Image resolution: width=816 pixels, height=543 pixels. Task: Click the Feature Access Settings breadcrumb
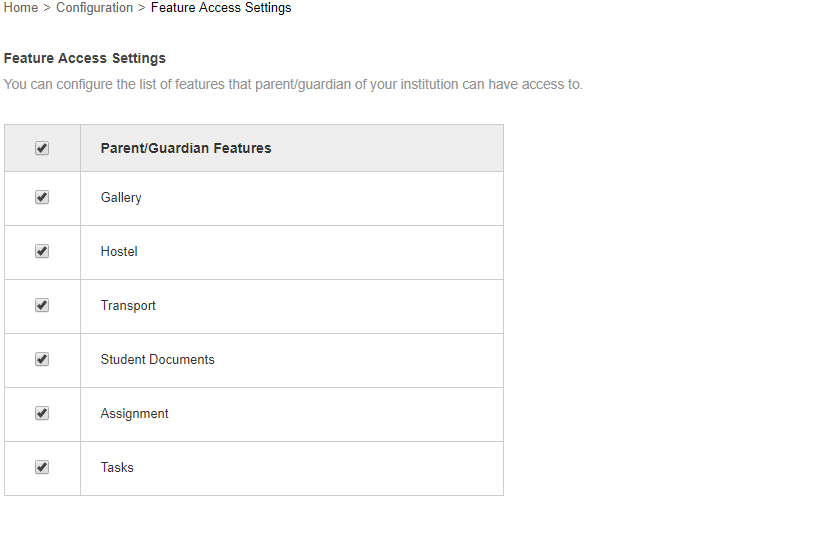221,8
